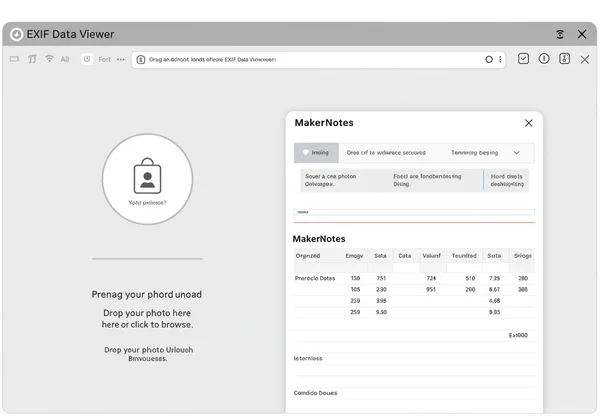The width and height of the screenshot is (600, 420).
Task: Click the heart icon in Inoing tab
Action: tap(305, 153)
